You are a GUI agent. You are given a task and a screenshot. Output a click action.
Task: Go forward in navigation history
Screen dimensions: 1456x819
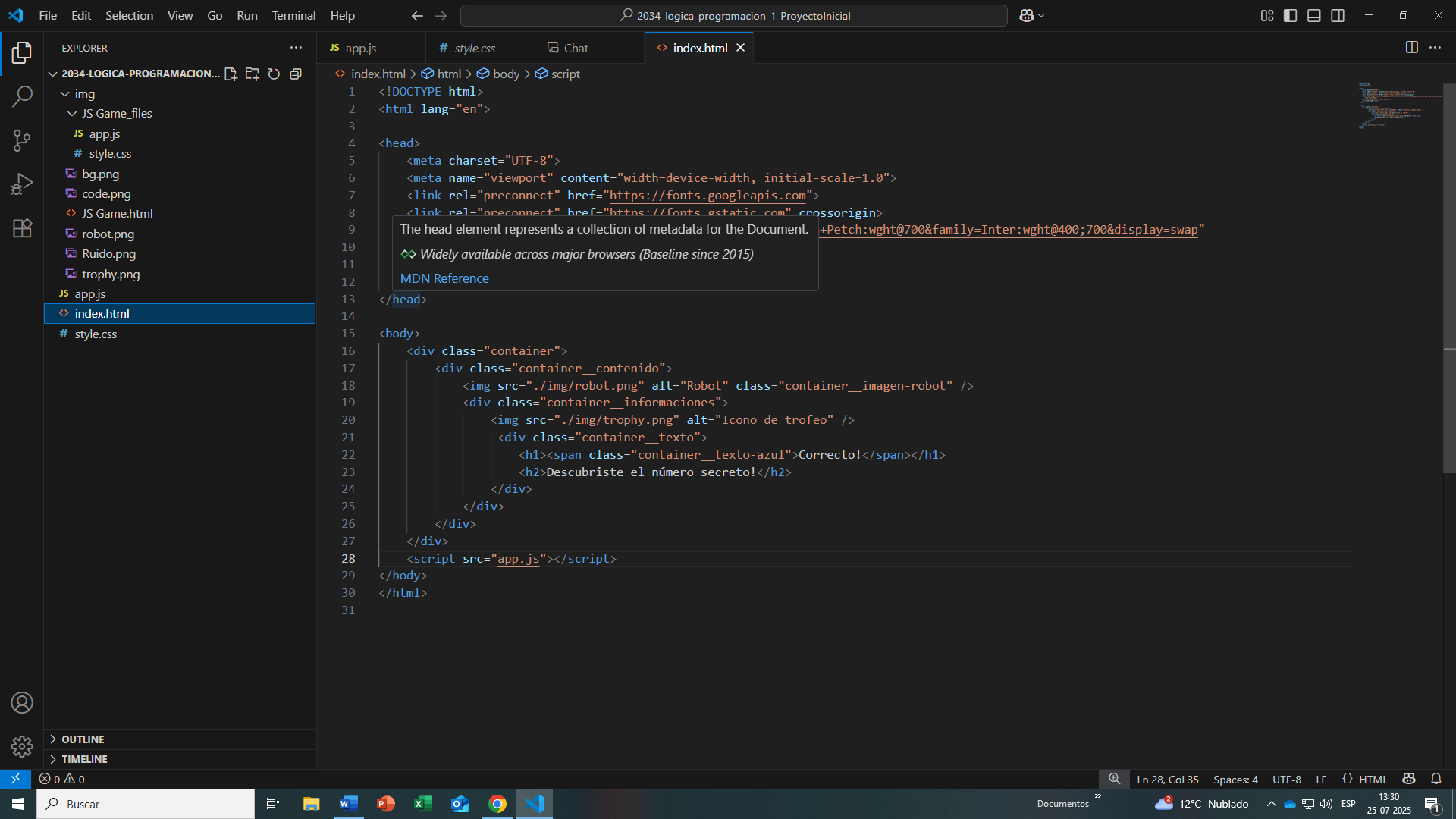pos(441,15)
